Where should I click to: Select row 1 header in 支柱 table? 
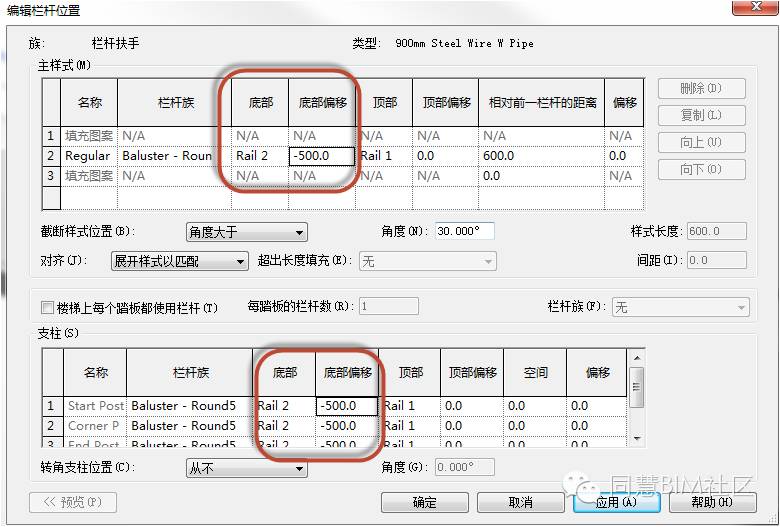coord(52,406)
